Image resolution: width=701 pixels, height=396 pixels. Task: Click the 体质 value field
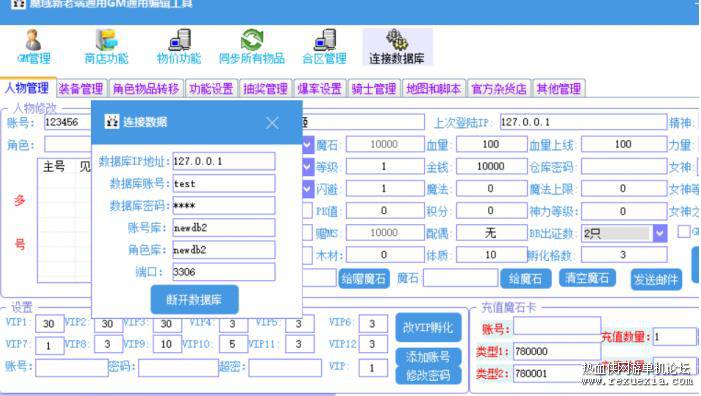click(491, 255)
